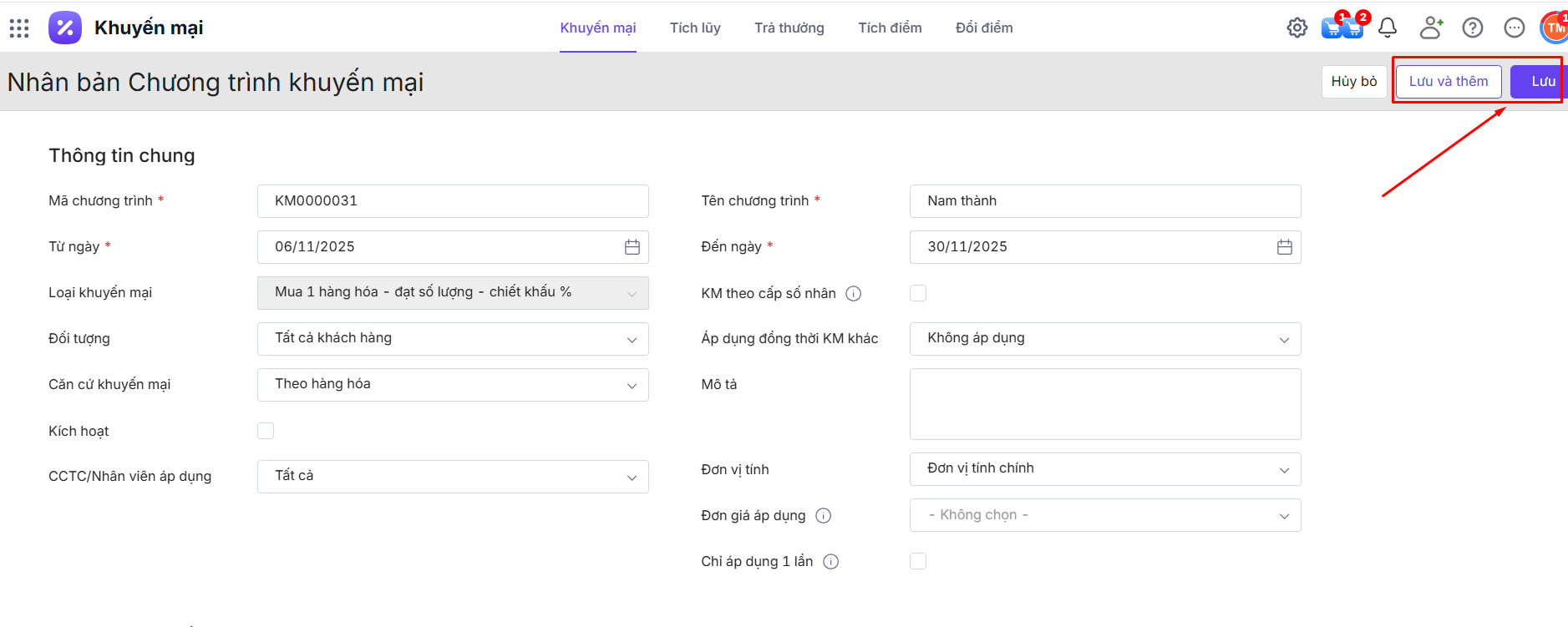Screen dimensions: 1568x627
Task: Click info icon beside Đơn giá áp dụng
Action: [824, 516]
